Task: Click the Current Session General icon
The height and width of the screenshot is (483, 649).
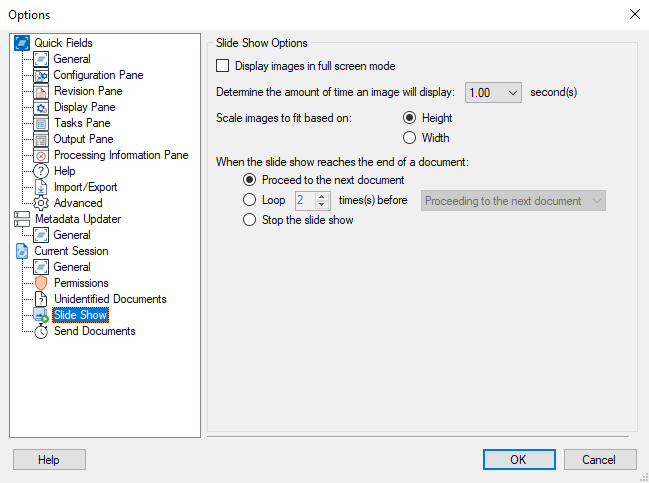Action: (41, 267)
